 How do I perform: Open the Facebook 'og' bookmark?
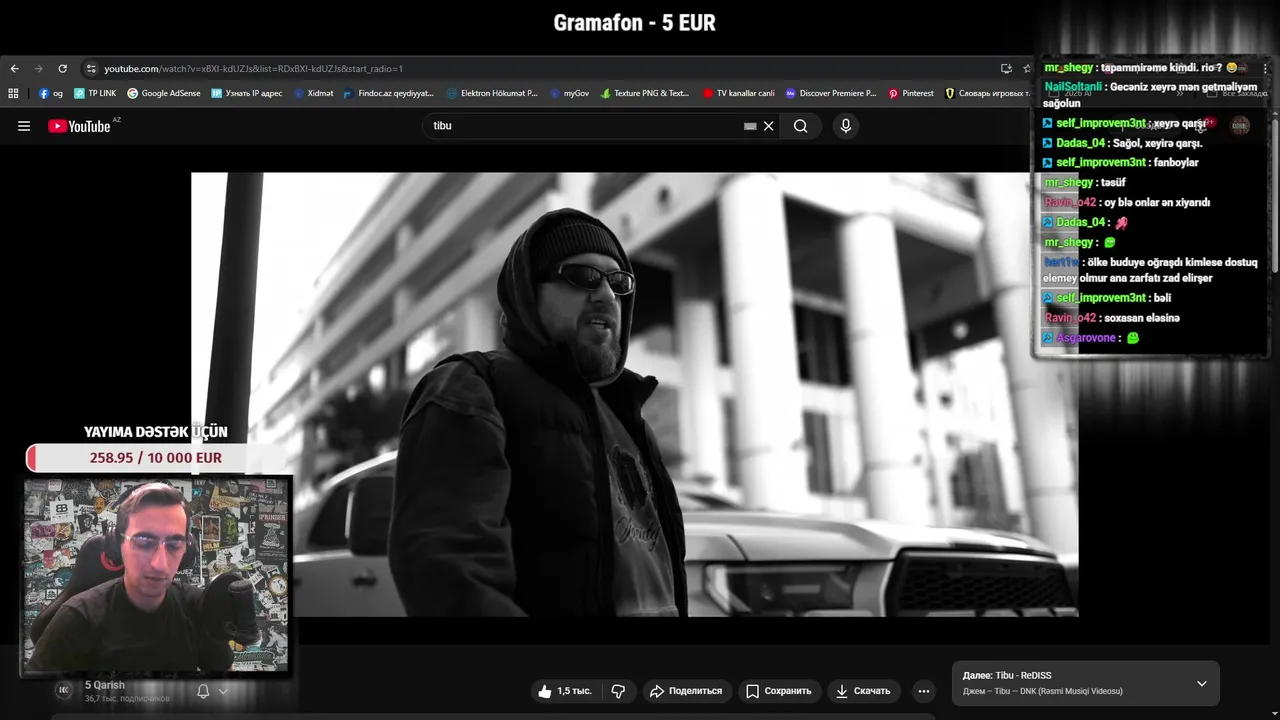point(51,93)
